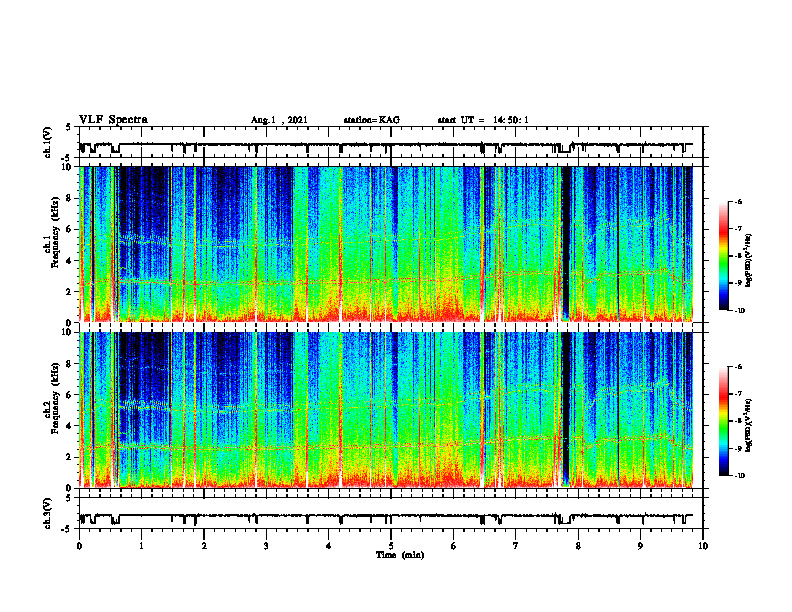Click the black data gap in ch.1 spectrogram

[566, 244]
